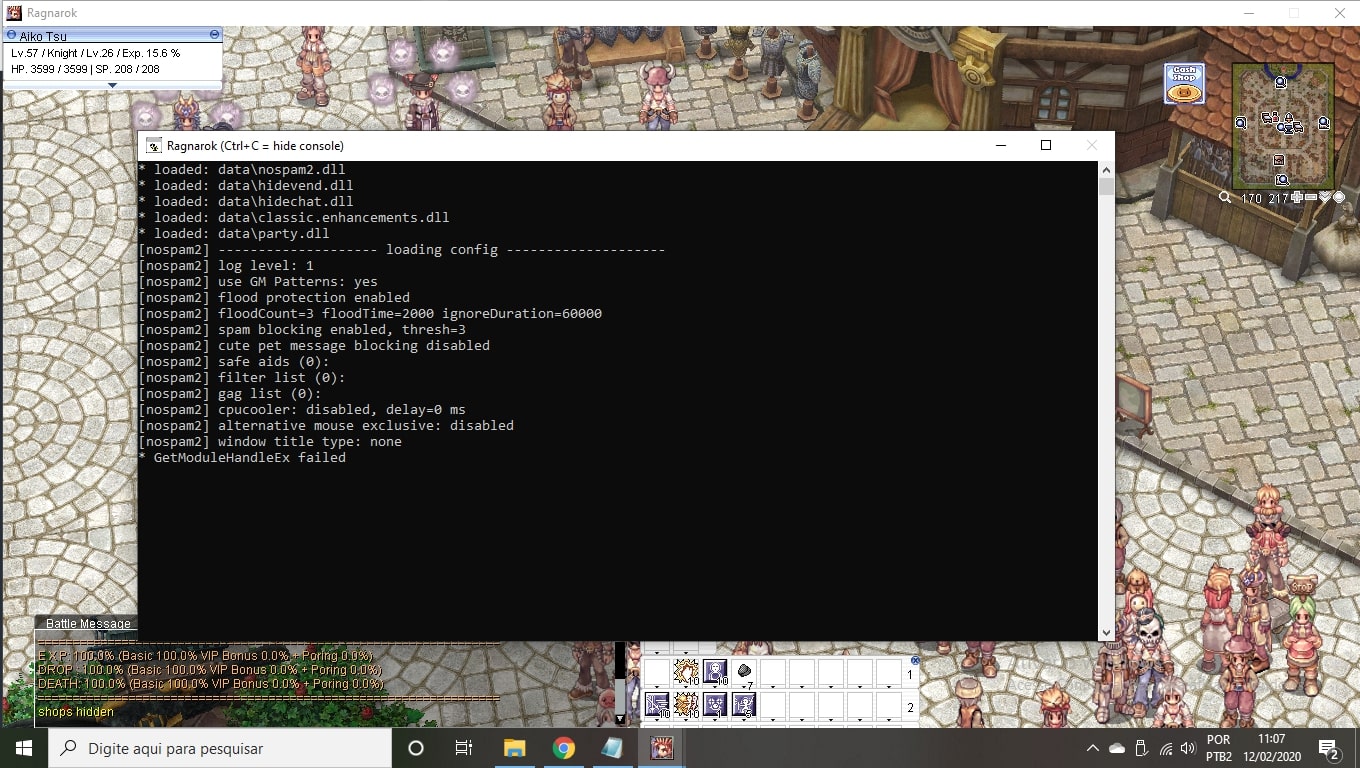Viewport: 1360px width, 768px height.
Task: Click the HP and SP status line
Action: [85, 69]
